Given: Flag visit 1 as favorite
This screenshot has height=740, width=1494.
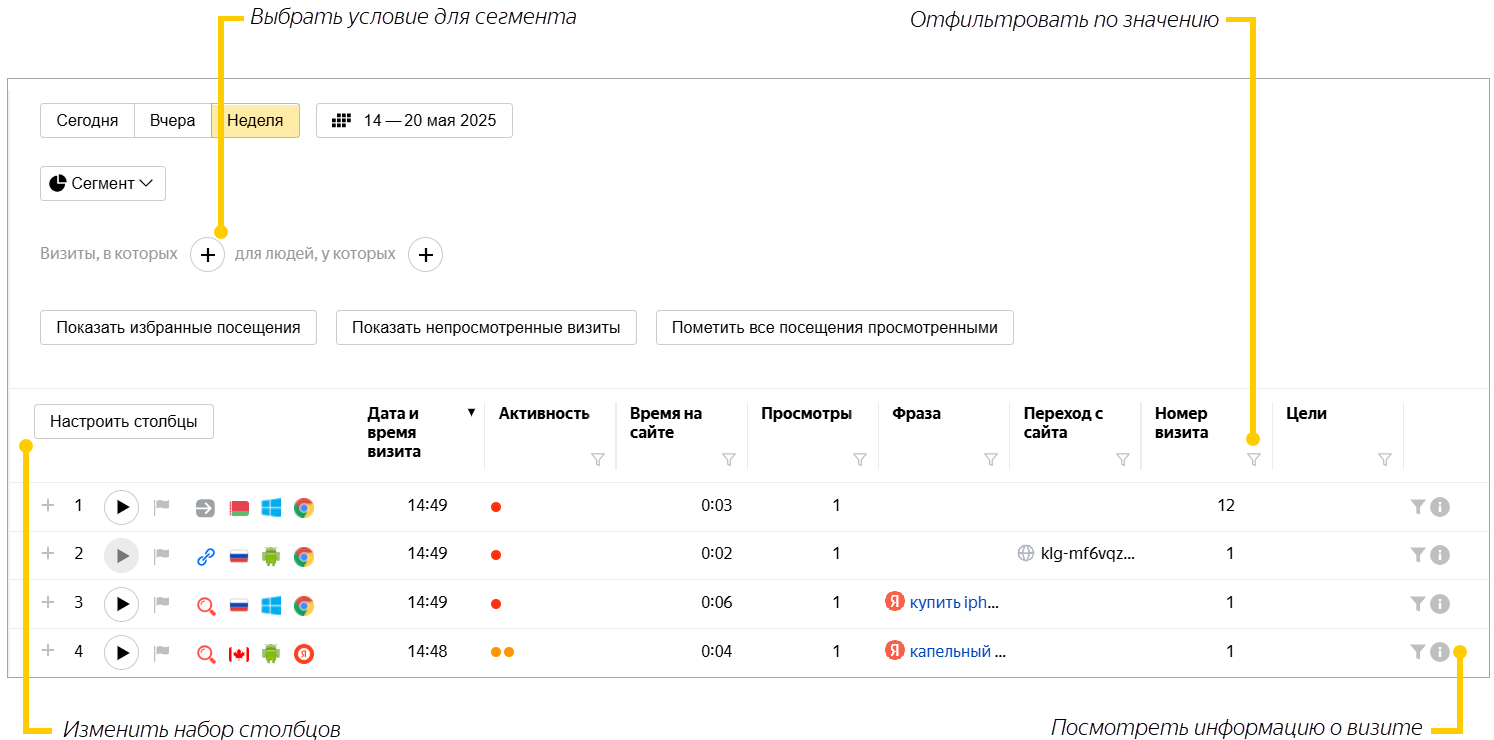Looking at the screenshot, I should [x=161, y=507].
